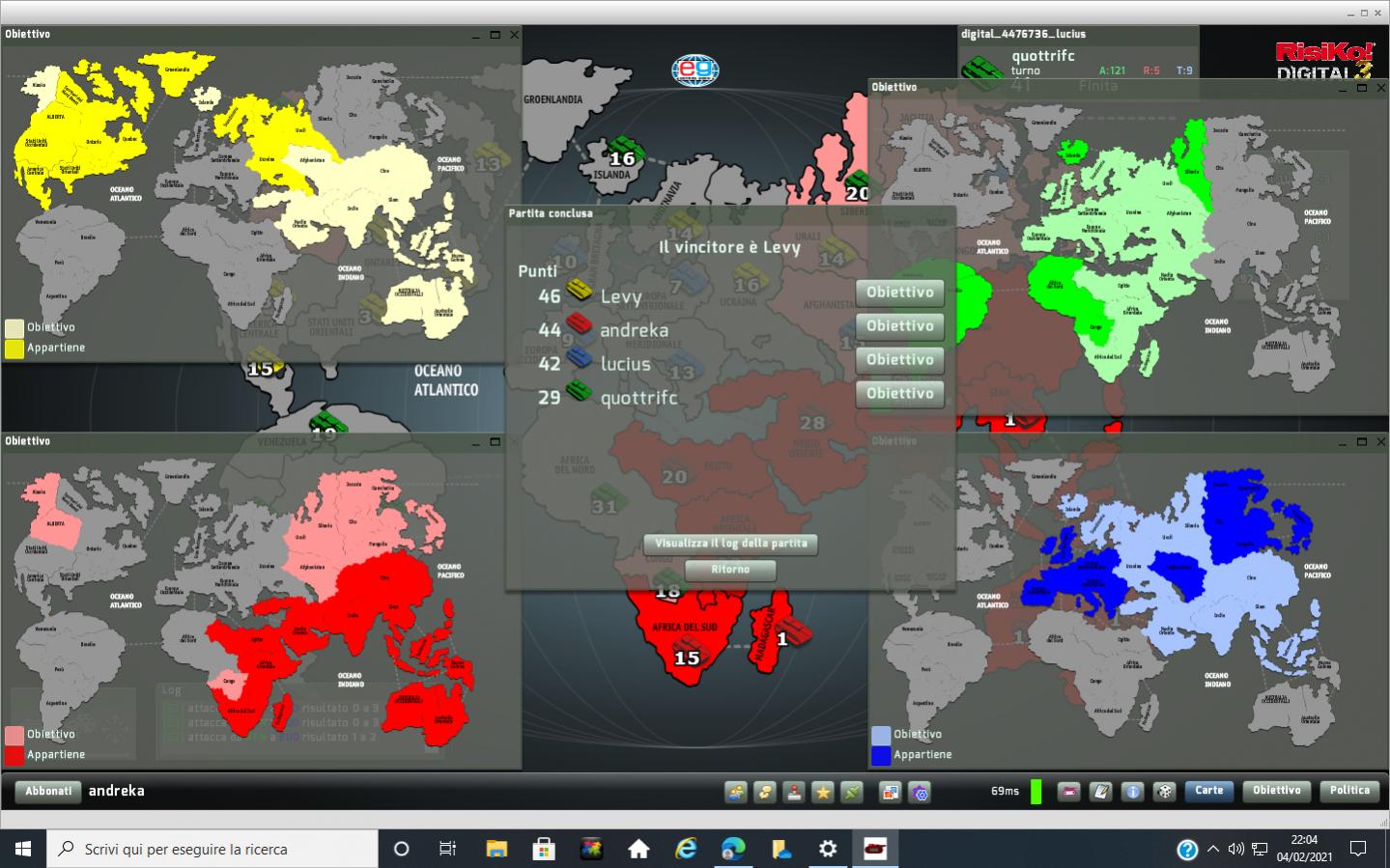The width and height of the screenshot is (1390, 868).
Task: Minimize the top-right Obiettivo window
Action: pyautogui.click(x=1343, y=89)
